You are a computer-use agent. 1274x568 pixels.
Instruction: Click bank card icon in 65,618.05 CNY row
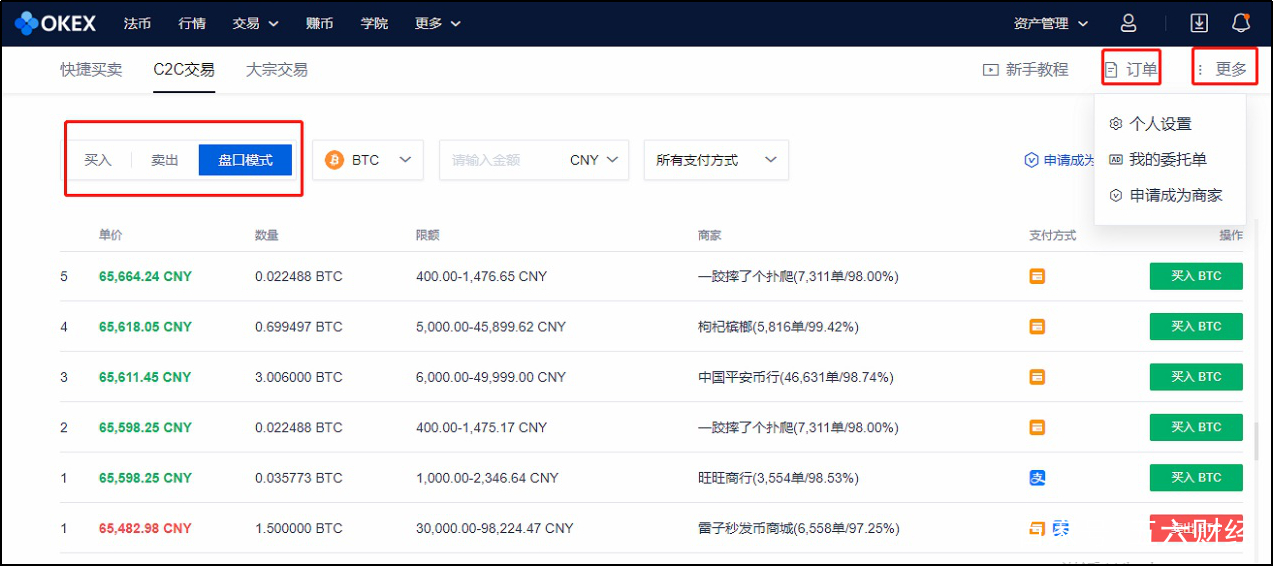click(1037, 326)
